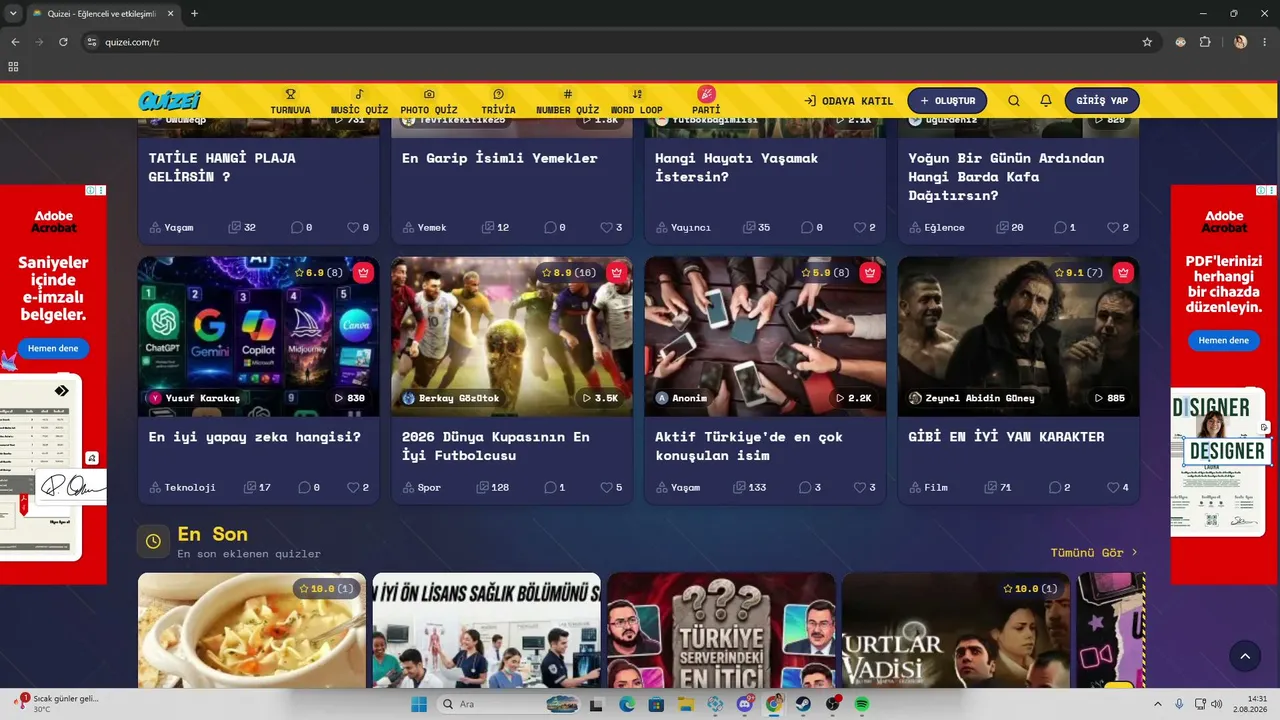Viewport: 1280px width, 720px height.
Task: Open the soup bowl quiz thumbnail under En Son
Action: click(x=252, y=630)
